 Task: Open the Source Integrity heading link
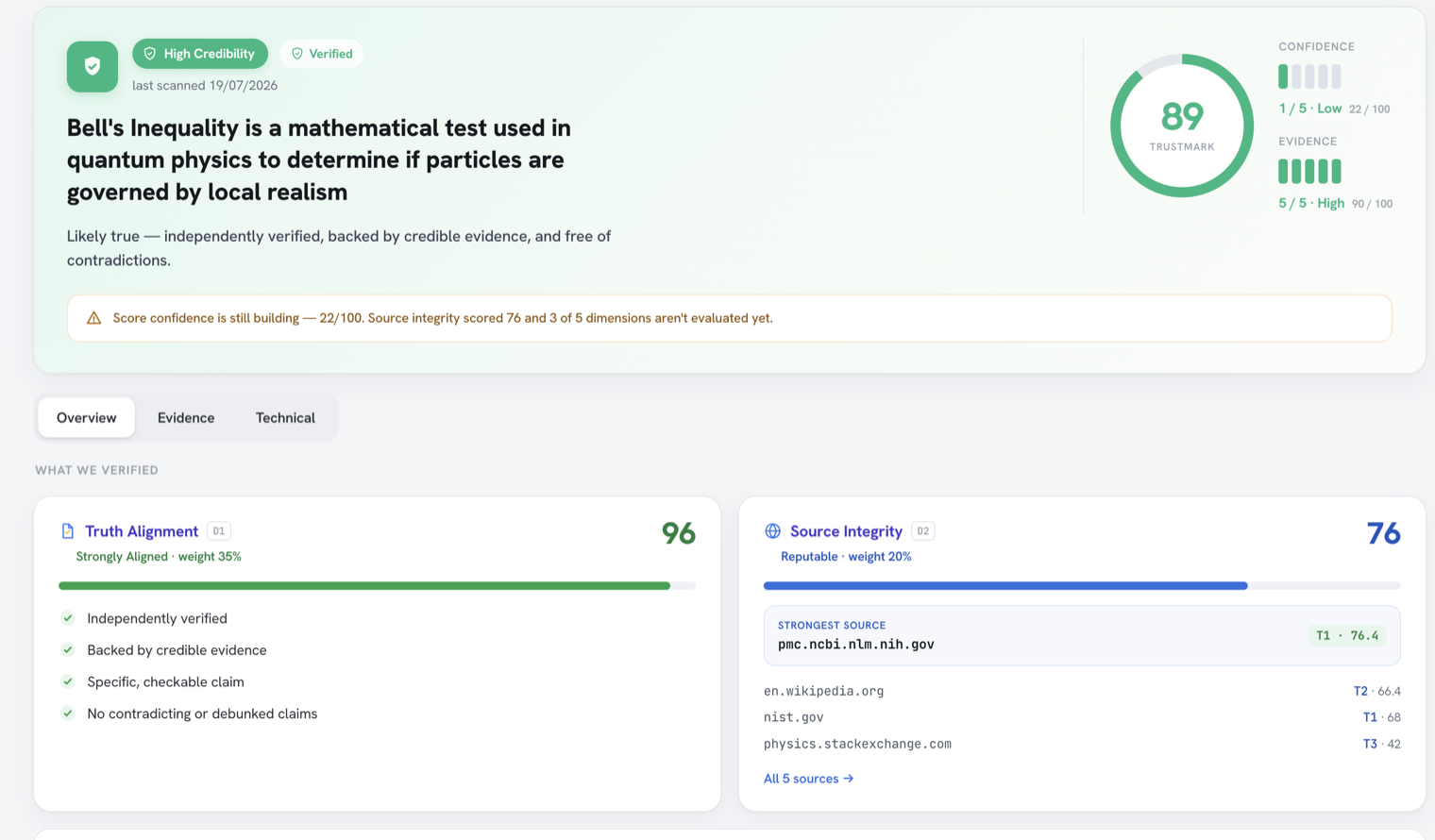(x=846, y=531)
